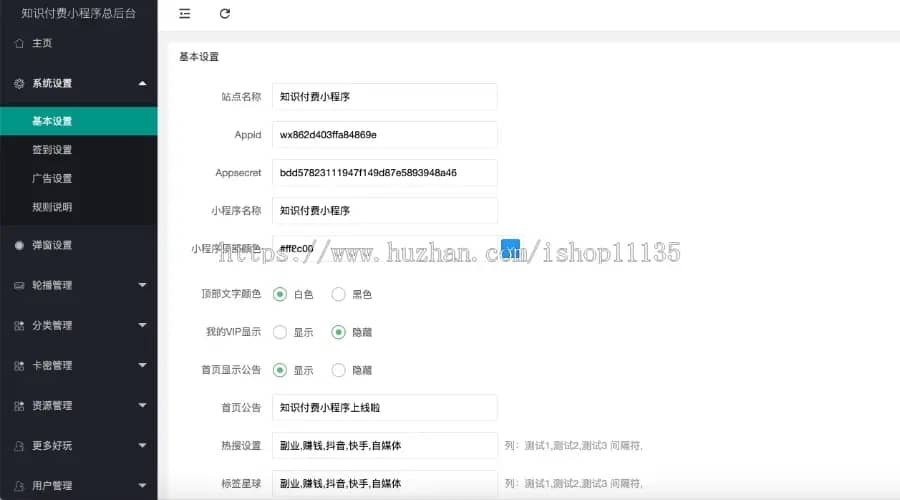Click the 热搜设置 input field

coord(385,445)
